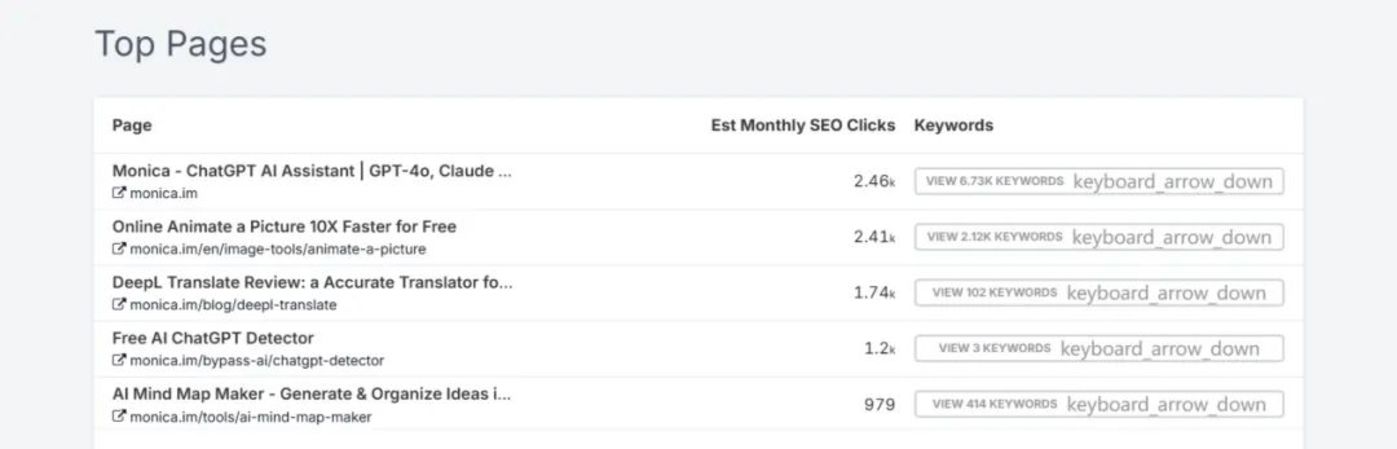Open the View 102 Keywords dropdown

point(1098,293)
